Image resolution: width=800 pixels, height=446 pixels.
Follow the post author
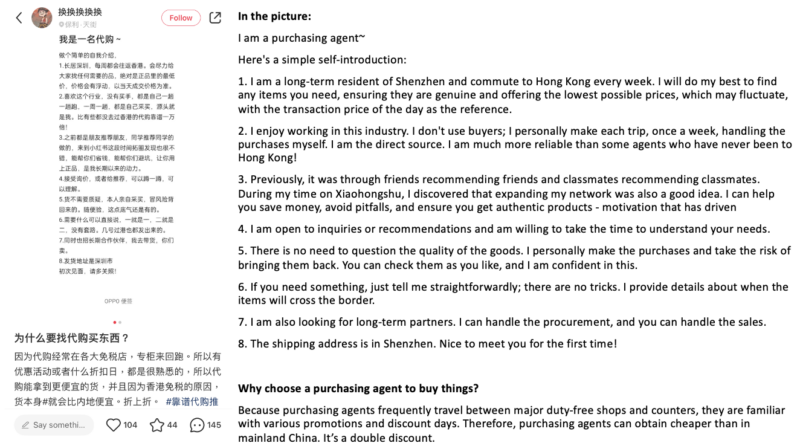(x=180, y=18)
